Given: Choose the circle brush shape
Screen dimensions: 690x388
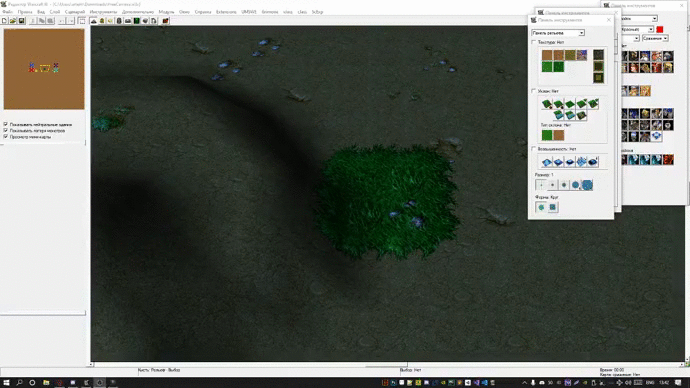Looking at the screenshot, I should pyautogui.click(x=541, y=207).
